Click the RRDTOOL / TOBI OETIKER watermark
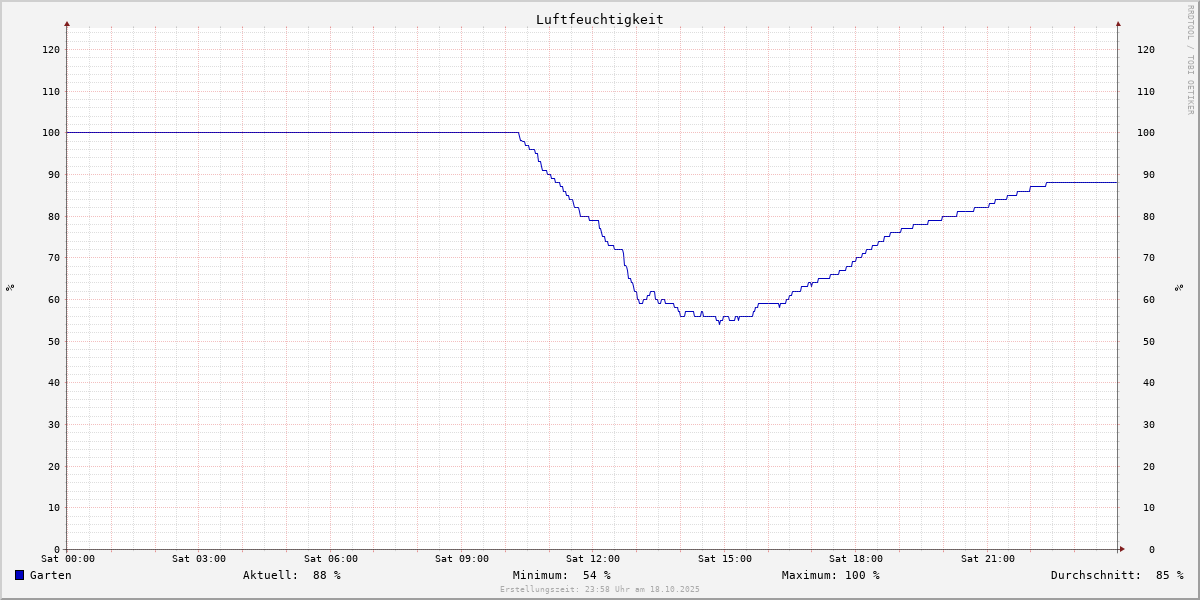 pos(1190,60)
